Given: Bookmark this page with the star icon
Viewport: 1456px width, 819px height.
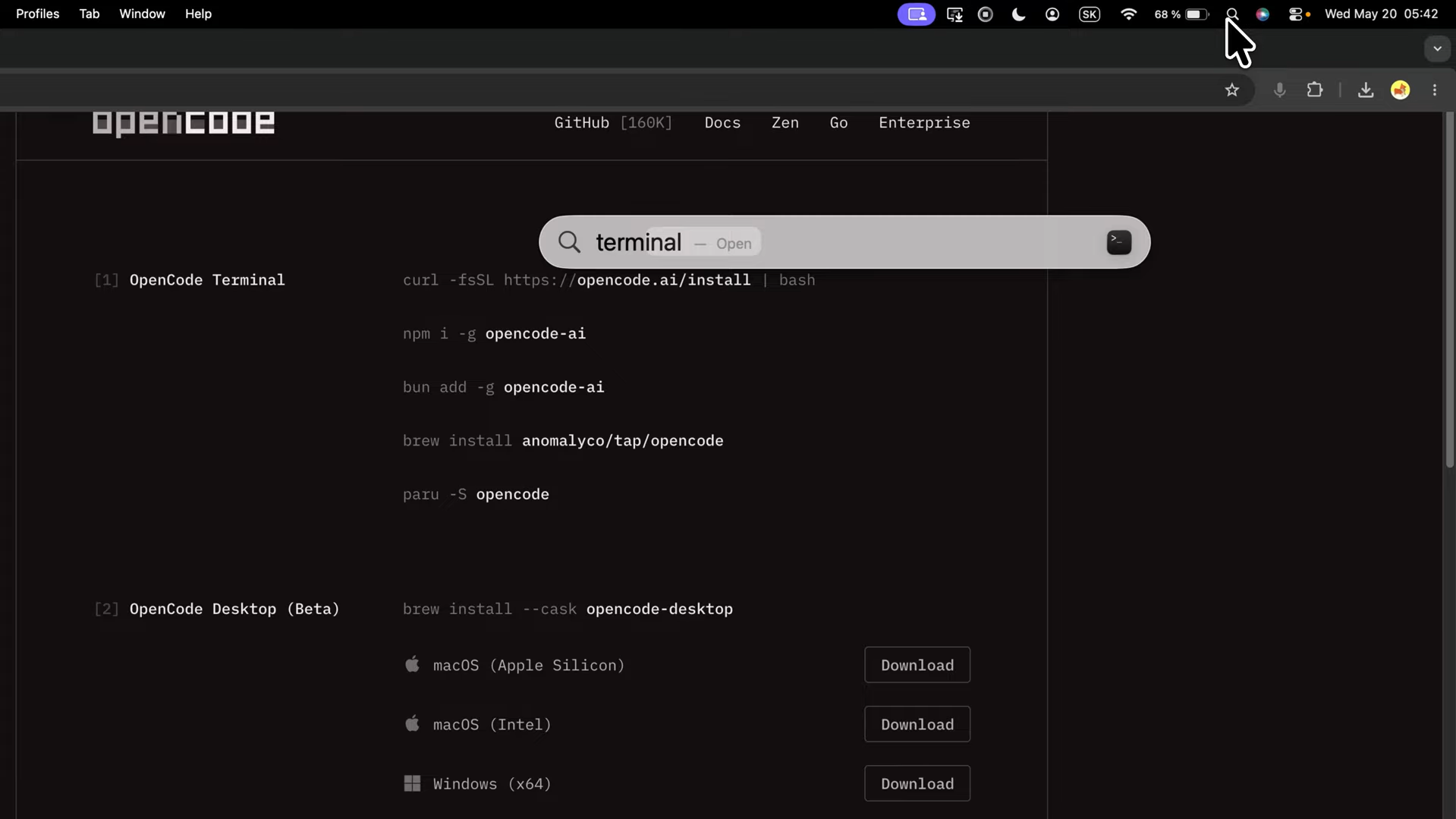Looking at the screenshot, I should 1231,90.
